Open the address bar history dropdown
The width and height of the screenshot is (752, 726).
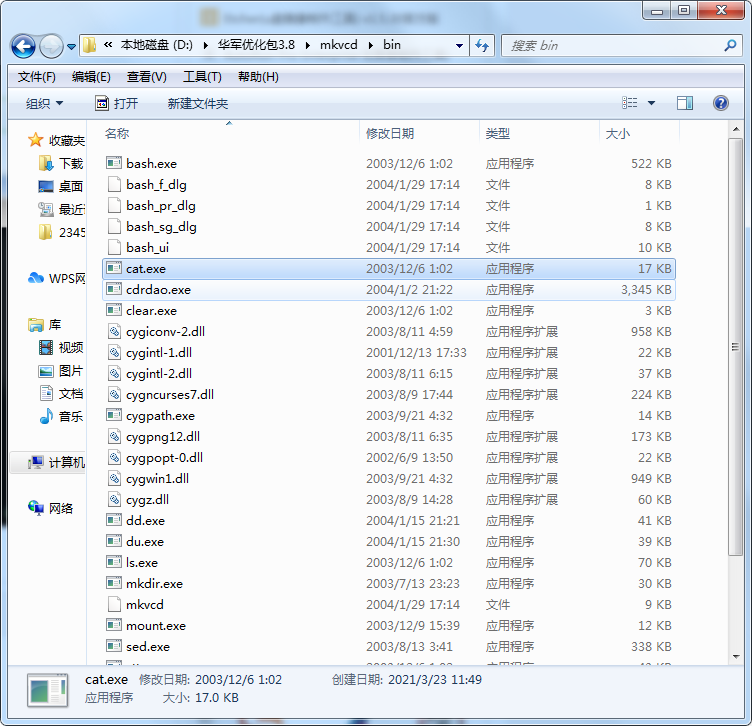459,46
